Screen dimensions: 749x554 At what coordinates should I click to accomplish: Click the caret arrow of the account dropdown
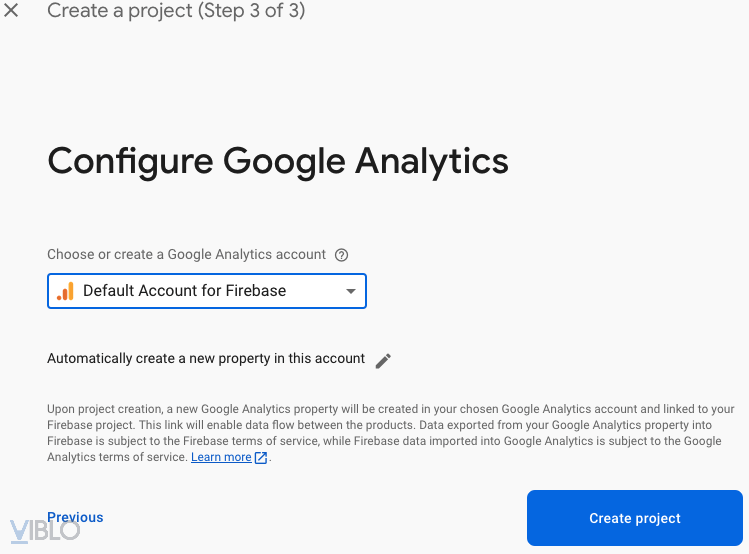point(350,291)
